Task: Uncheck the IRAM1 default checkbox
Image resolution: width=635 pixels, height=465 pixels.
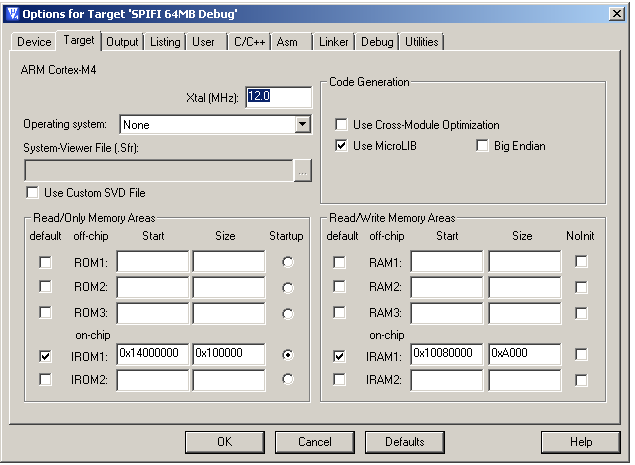Action: (339, 356)
